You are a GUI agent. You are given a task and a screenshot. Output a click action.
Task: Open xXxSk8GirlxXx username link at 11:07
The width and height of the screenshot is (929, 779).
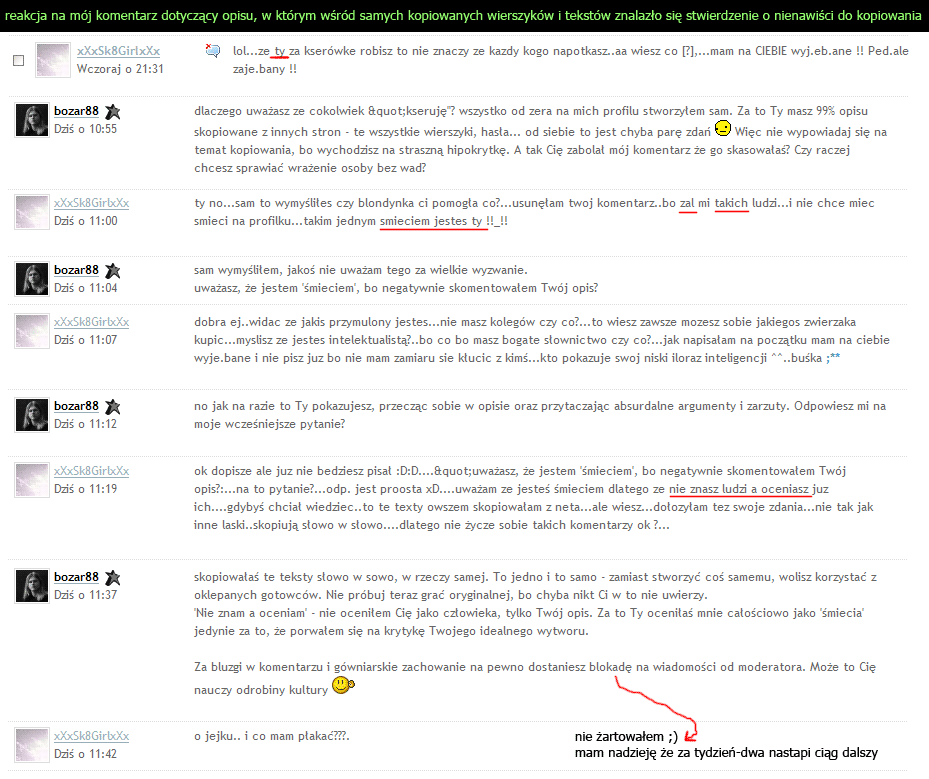click(91, 322)
